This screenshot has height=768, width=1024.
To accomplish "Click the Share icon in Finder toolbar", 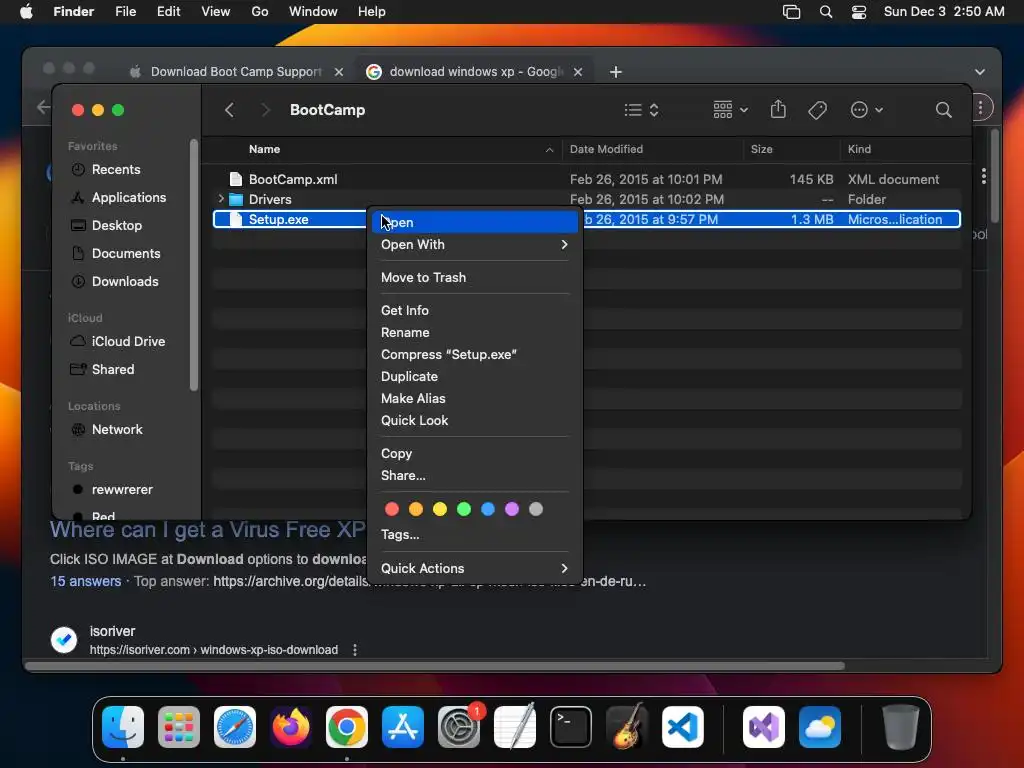I will pos(778,109).
